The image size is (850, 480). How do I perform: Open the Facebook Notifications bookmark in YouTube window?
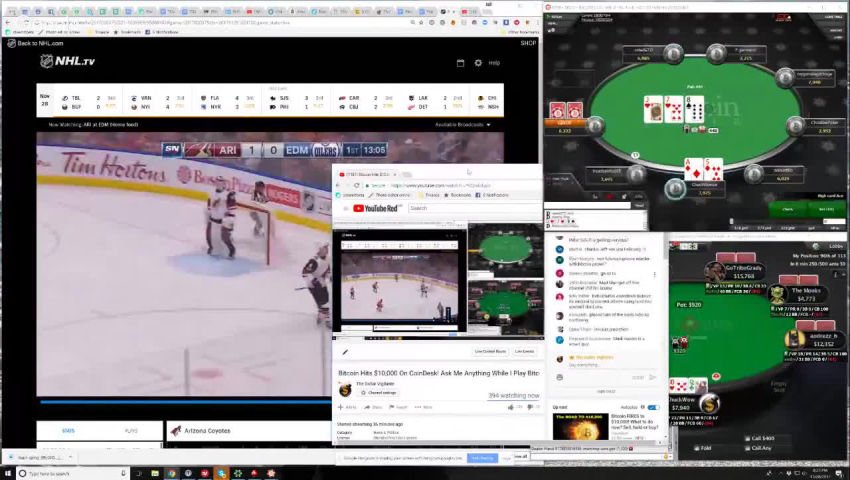click(x=492, y=195)
